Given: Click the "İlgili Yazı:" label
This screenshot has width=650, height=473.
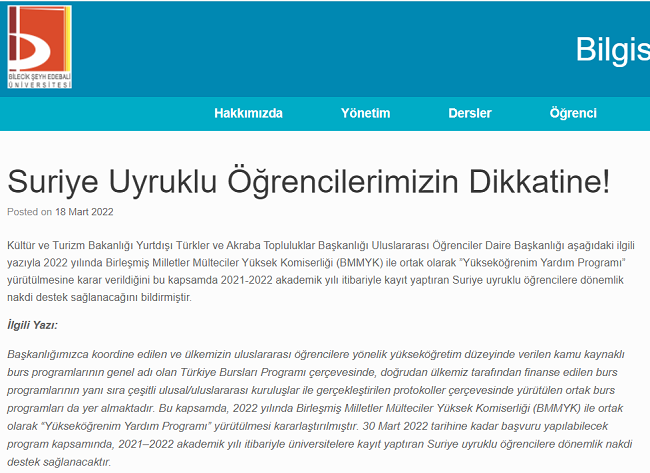Looking at the screenshot, I should pyautogui.click(x=32, y=325).
